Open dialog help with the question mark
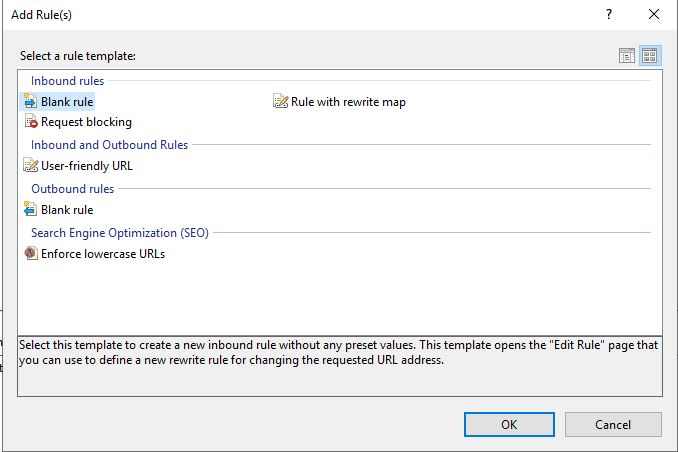Image resolution: width=678 pixels, height=452 pixels. (608, 14)
